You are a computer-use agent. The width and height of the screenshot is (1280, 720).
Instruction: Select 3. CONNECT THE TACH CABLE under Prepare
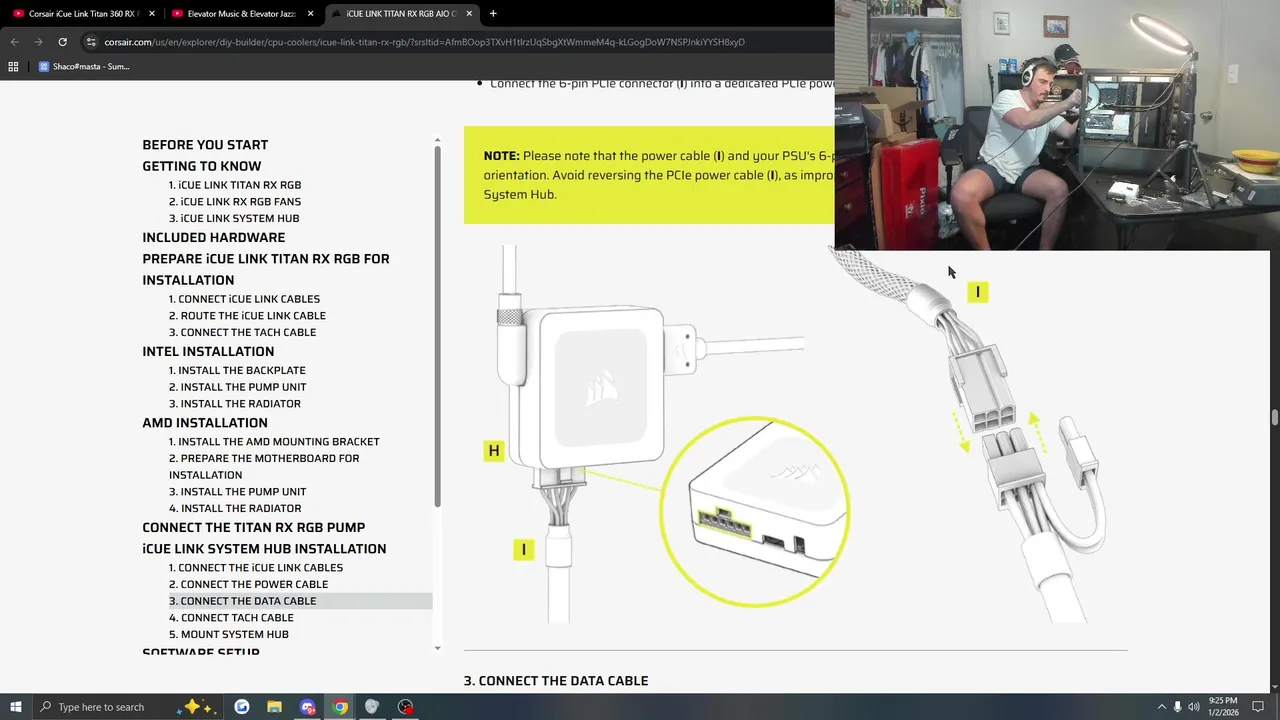coord(242,332)
